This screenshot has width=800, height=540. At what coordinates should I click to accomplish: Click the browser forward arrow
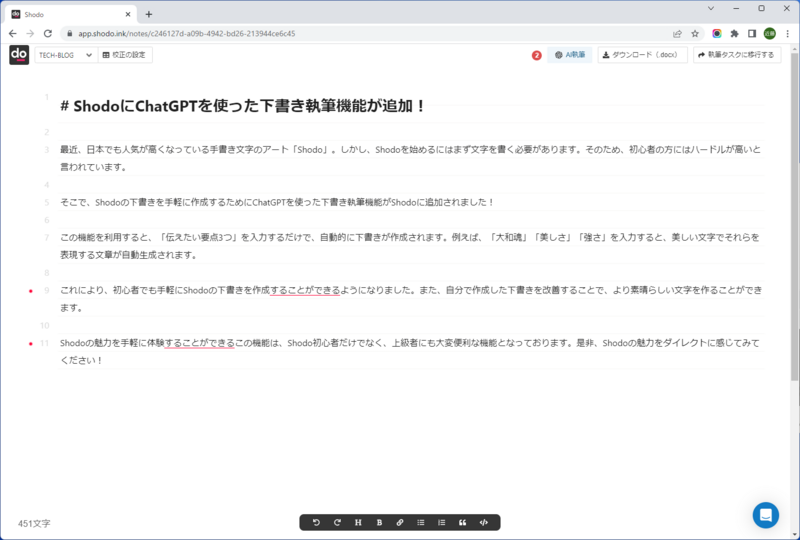click(x=30, y=33)
